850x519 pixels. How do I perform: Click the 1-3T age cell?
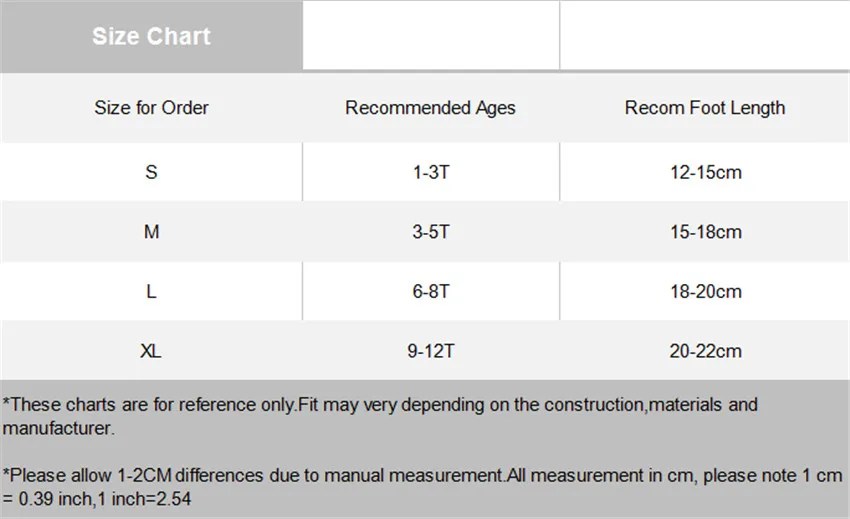point(431,172)
